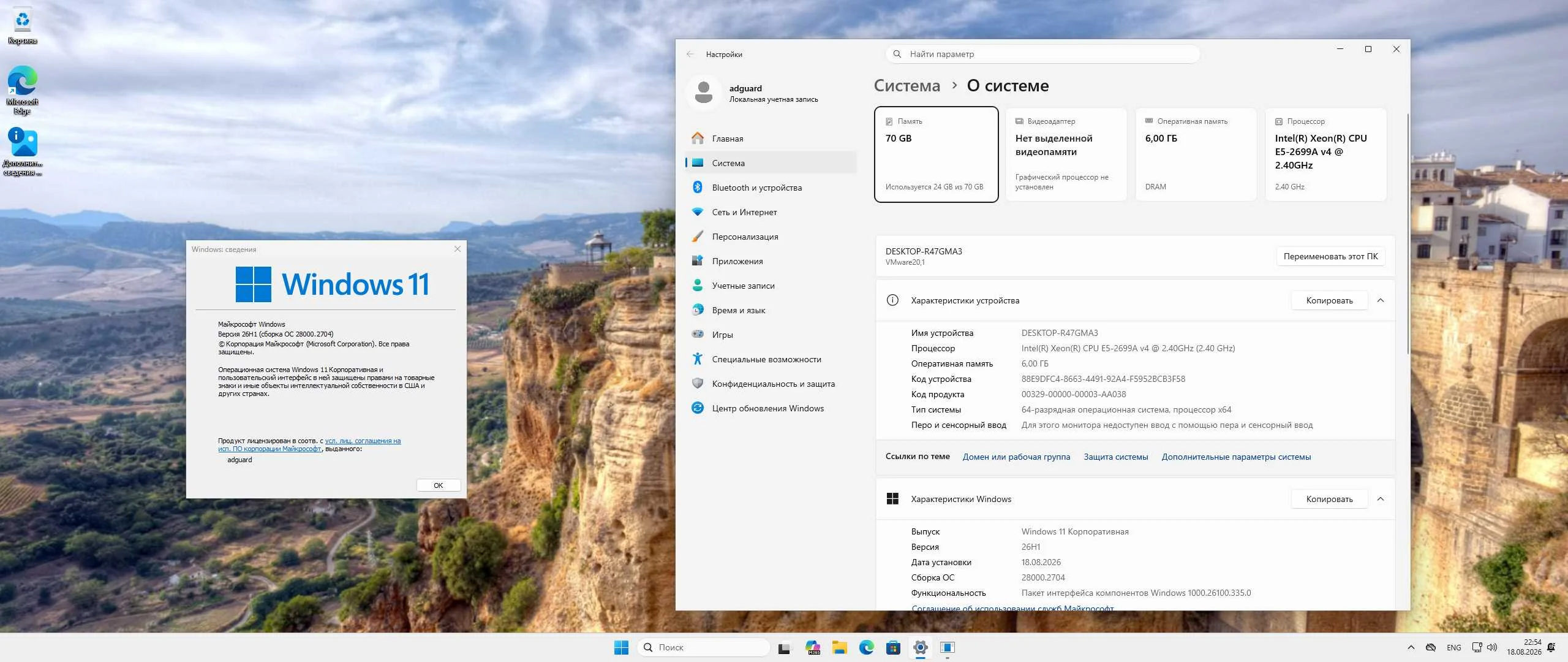
Task: Click the taskbar Поиск search box
Action: 704,647
